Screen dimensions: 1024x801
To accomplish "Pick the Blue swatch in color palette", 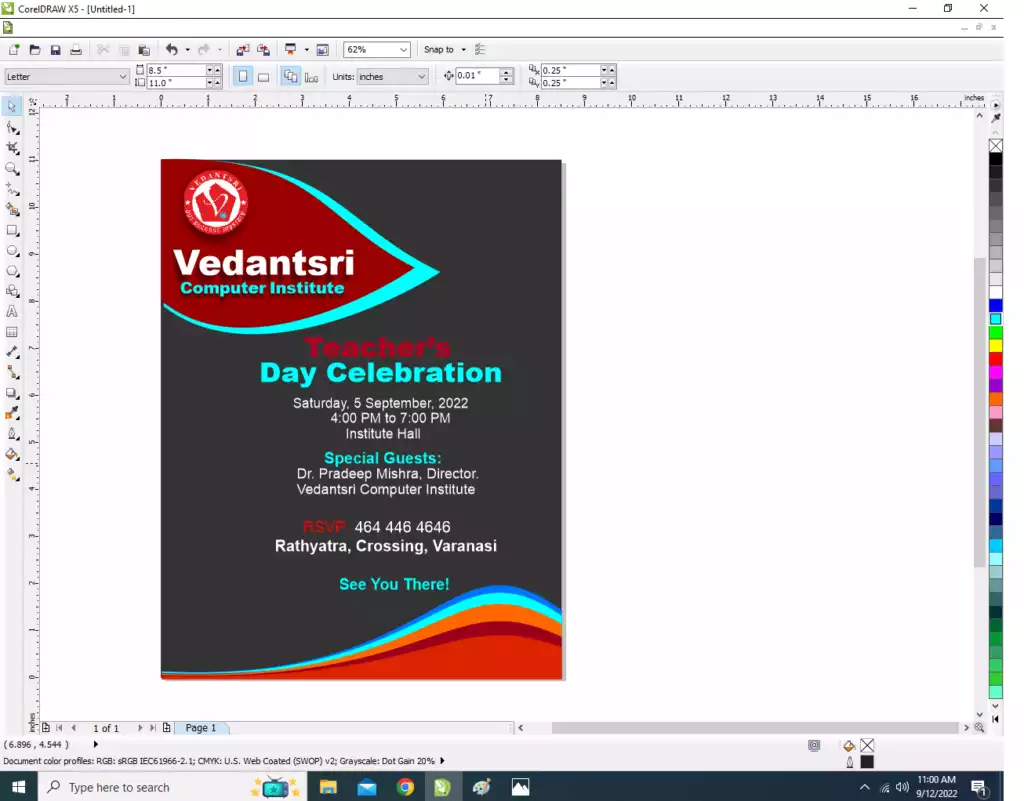I will (995, 306).
